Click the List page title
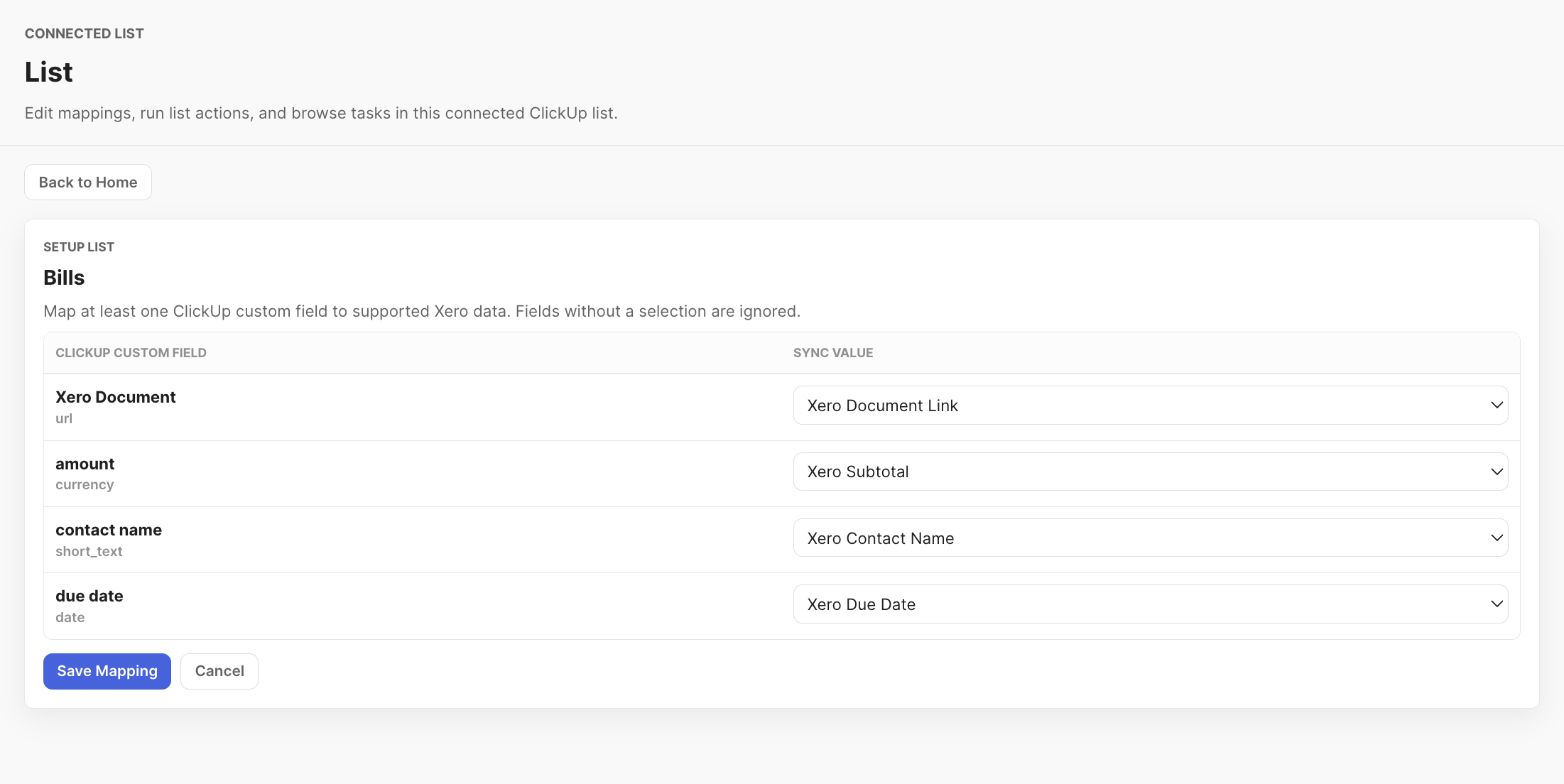 tap(49, 72)
